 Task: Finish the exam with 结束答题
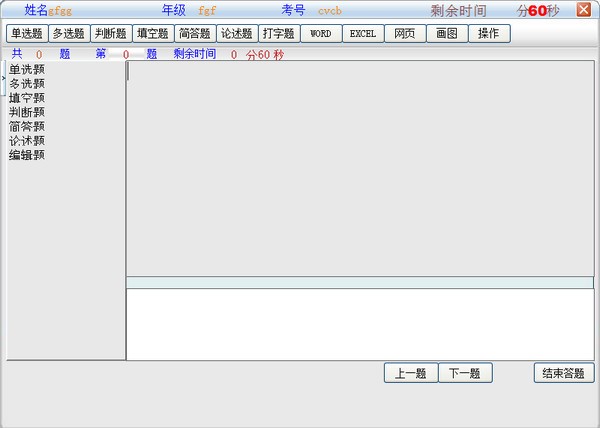point(564,373)
